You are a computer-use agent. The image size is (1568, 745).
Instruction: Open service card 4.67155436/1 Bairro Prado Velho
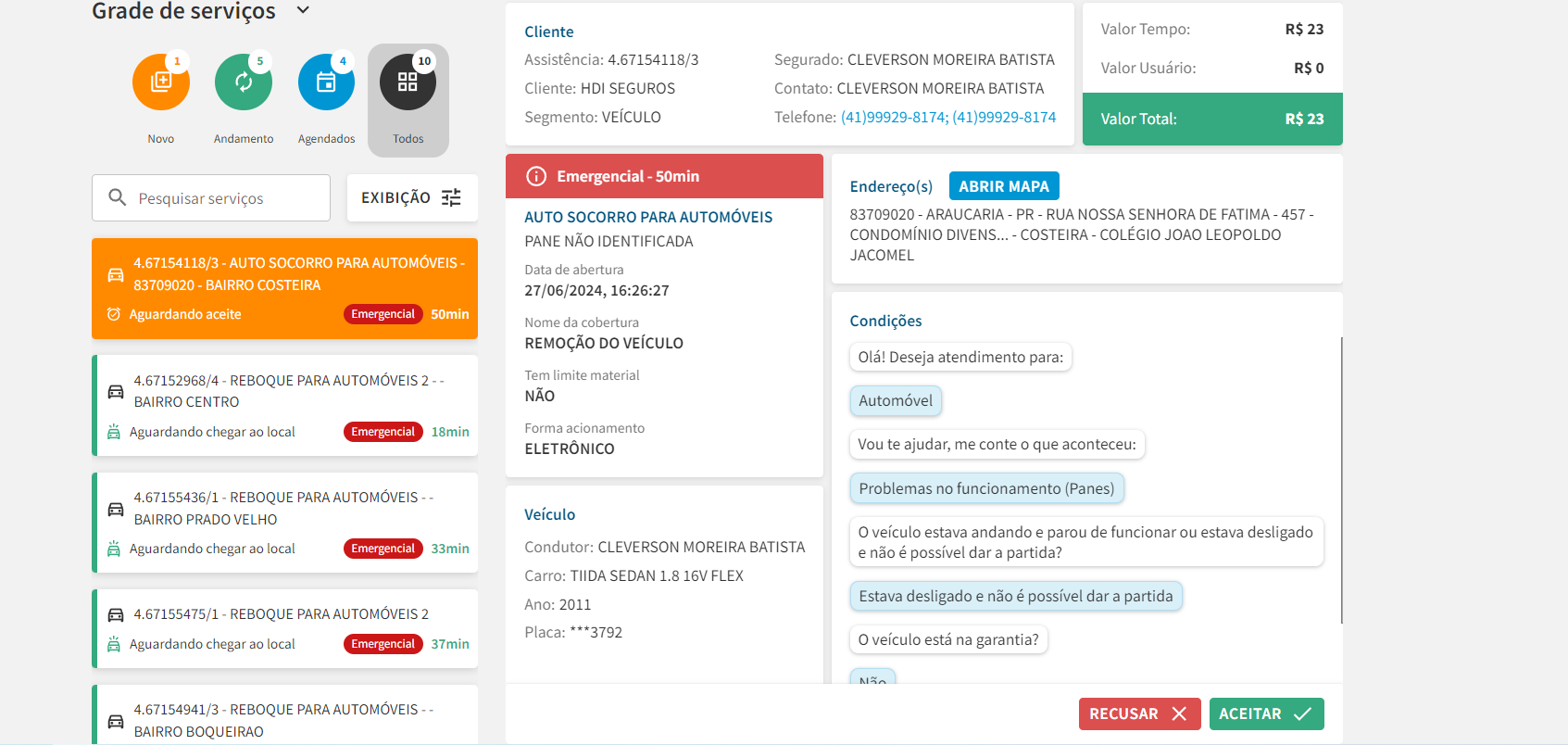click(284, 523)
